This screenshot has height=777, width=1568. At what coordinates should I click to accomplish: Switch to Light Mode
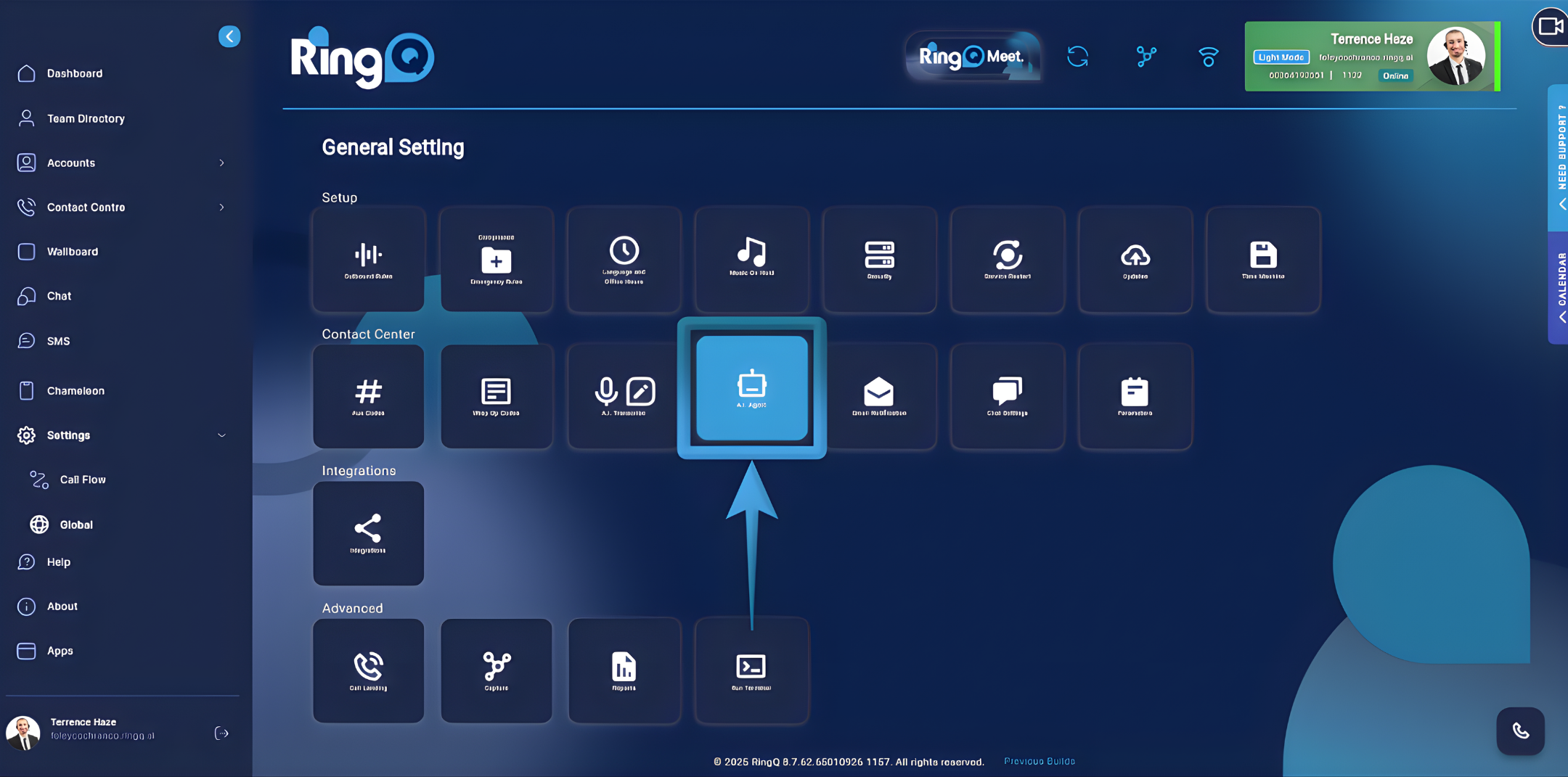(x=1281, y=57)
